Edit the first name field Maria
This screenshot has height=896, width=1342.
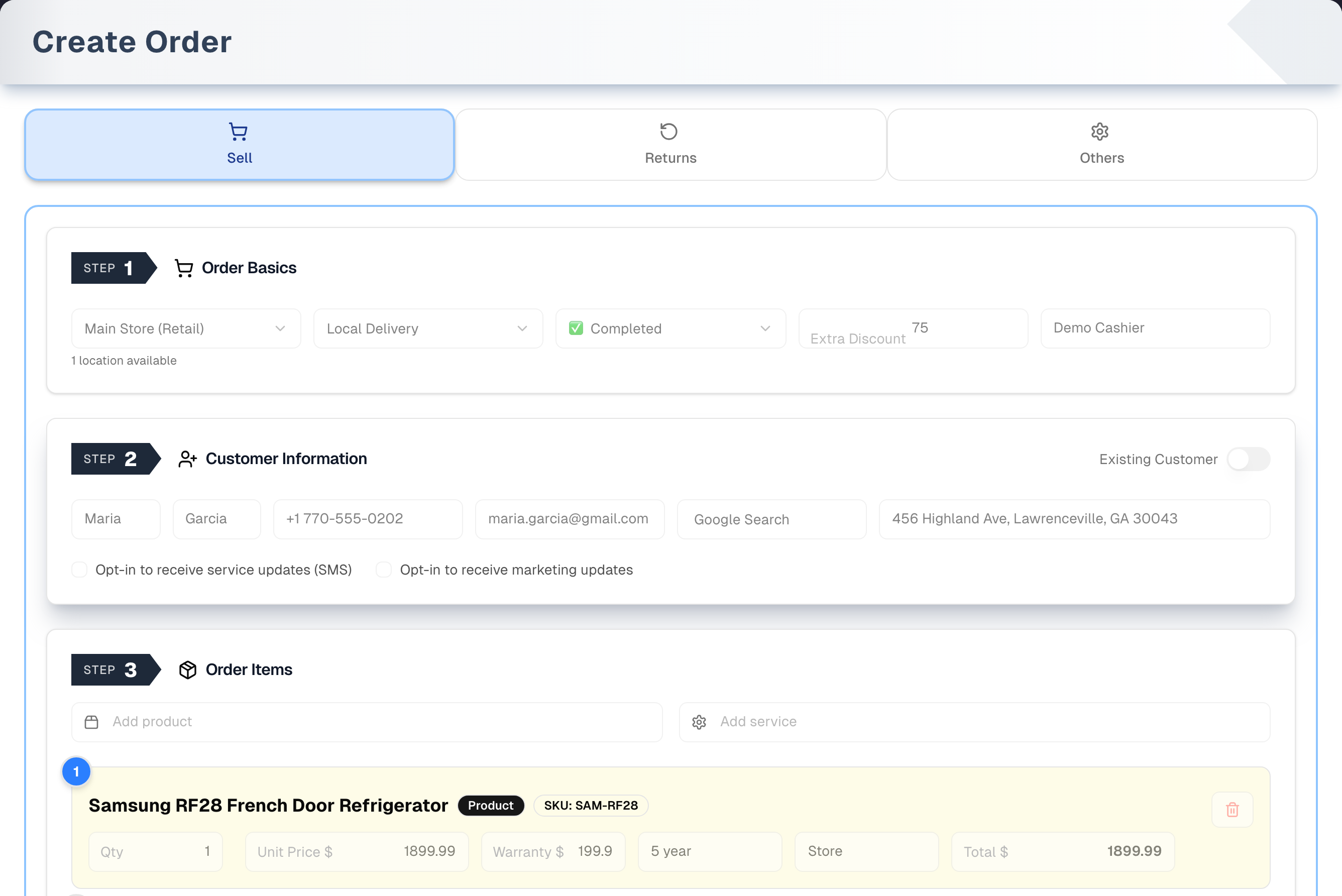click(x=116, y=519)
